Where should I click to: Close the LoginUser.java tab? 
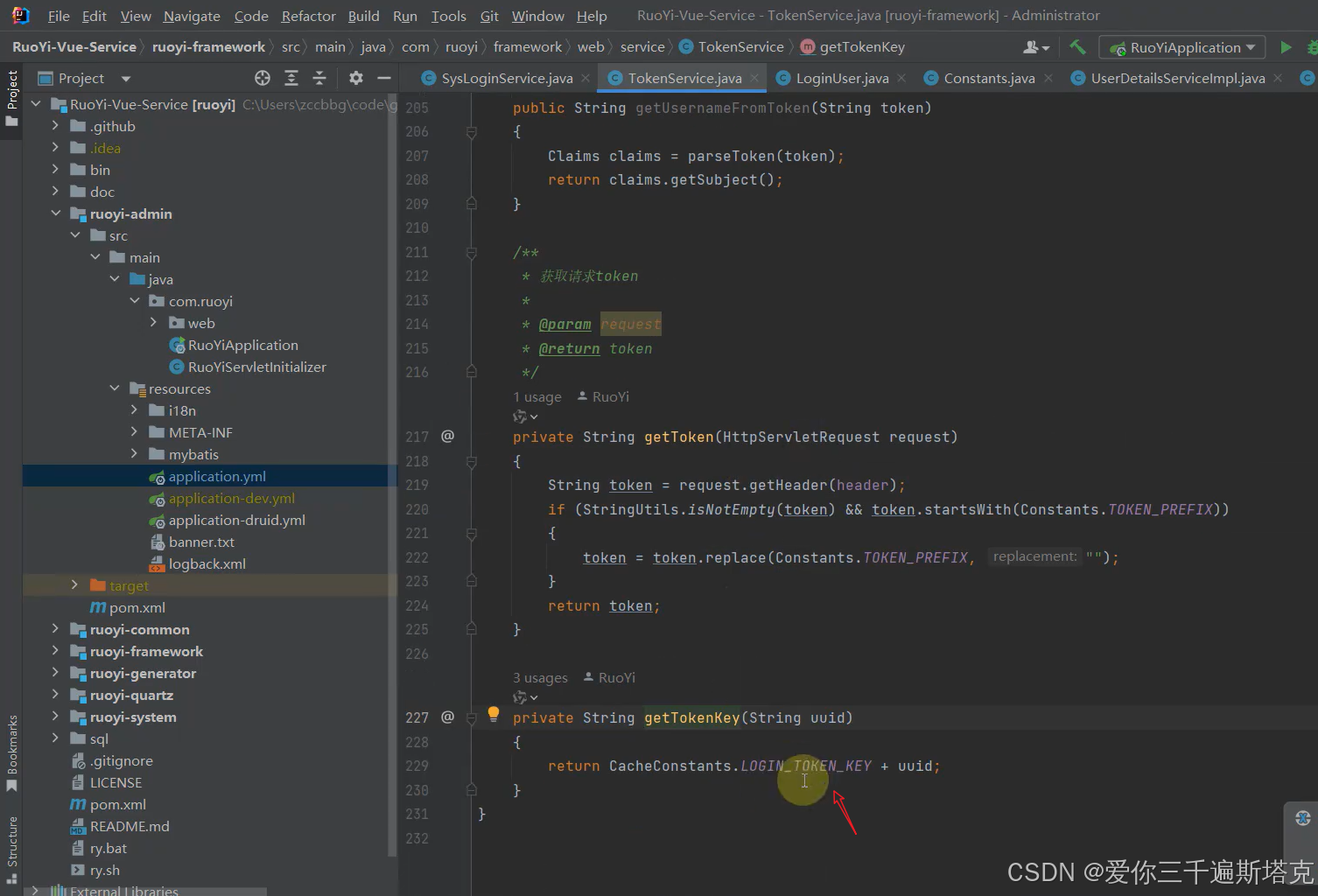(901, 79)
